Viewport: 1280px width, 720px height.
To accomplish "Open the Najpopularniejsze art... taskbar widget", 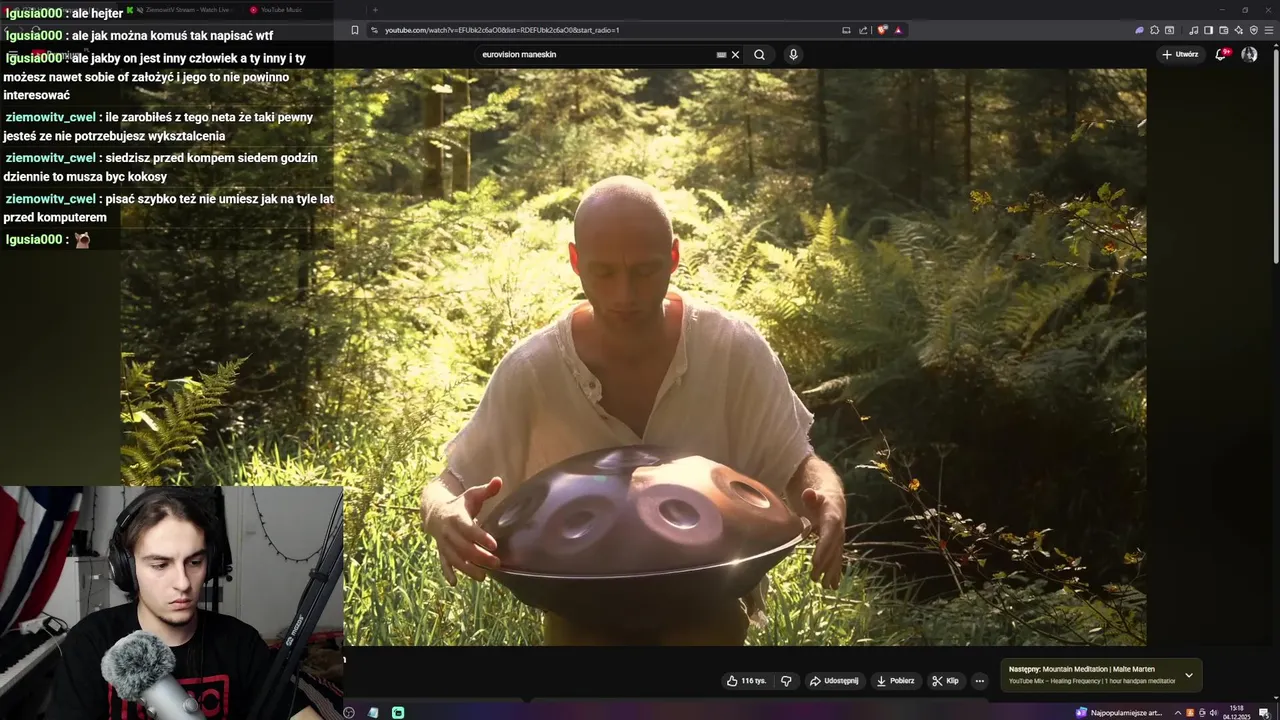I will (x=1119, y=713).
